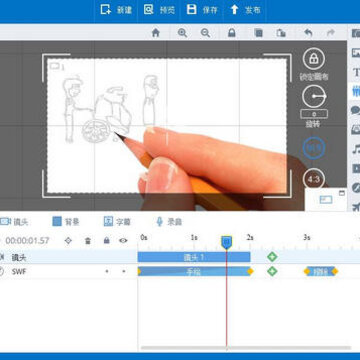Open the text T tool in sidebar
Image resolution: width=360 pixels, height=360 pixels.
point(356,72)
